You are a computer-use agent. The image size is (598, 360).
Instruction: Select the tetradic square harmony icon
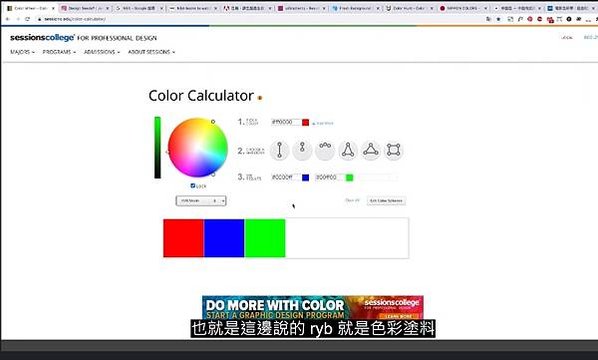[393, 150]
